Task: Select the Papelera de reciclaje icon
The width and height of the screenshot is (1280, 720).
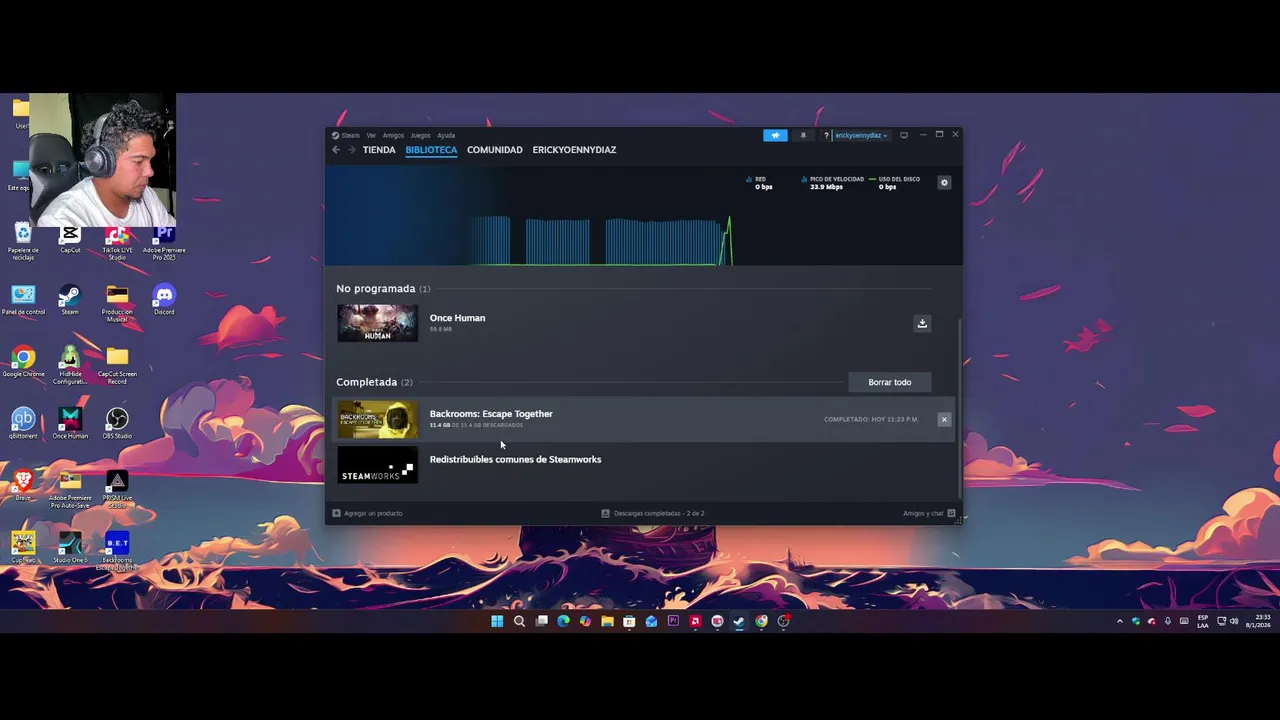Action: [x=23, y=242]
